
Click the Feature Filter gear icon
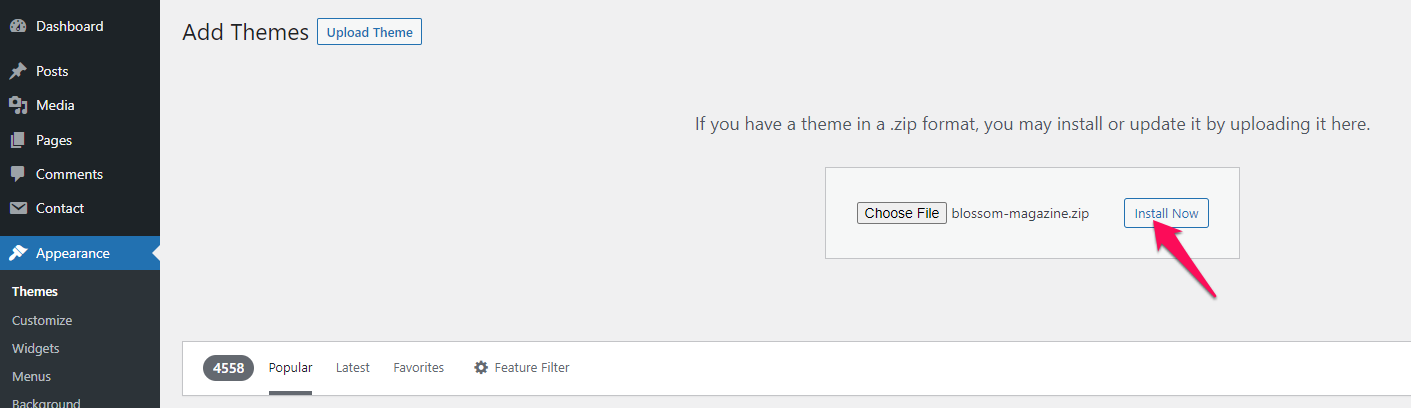(481, 368)
